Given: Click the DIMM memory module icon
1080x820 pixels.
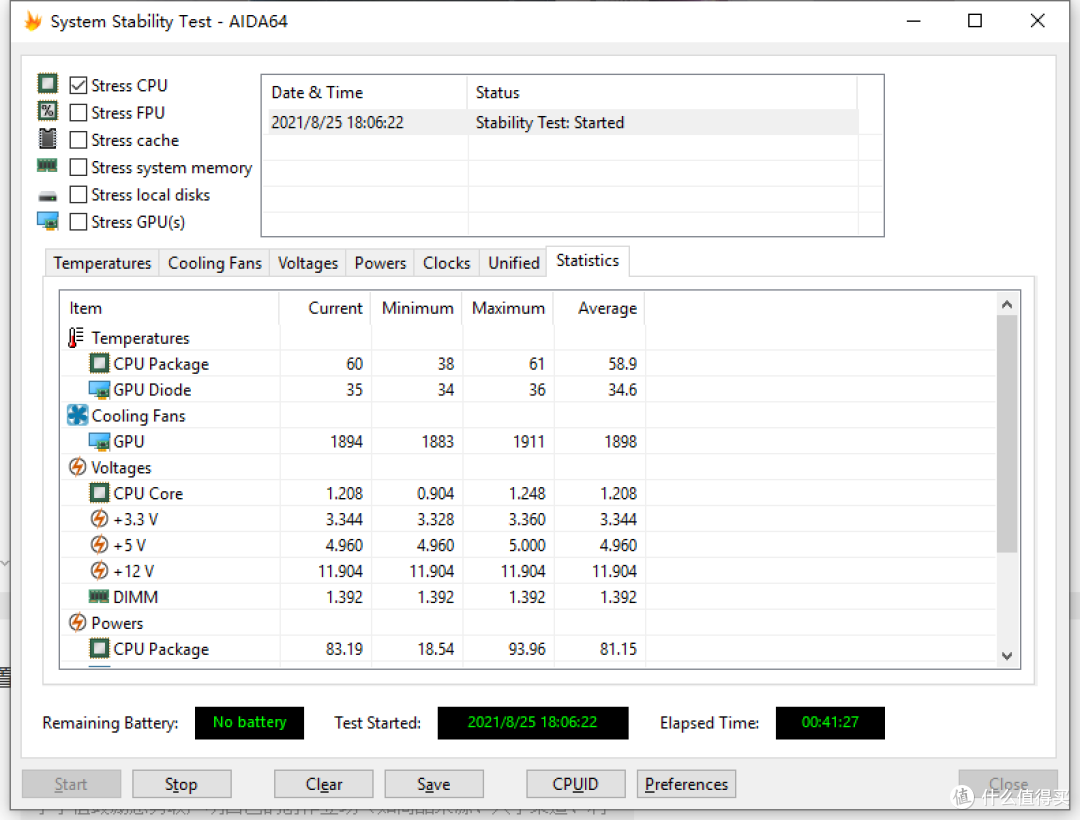Looking at the screenshot, I should [x=99, y=596].
